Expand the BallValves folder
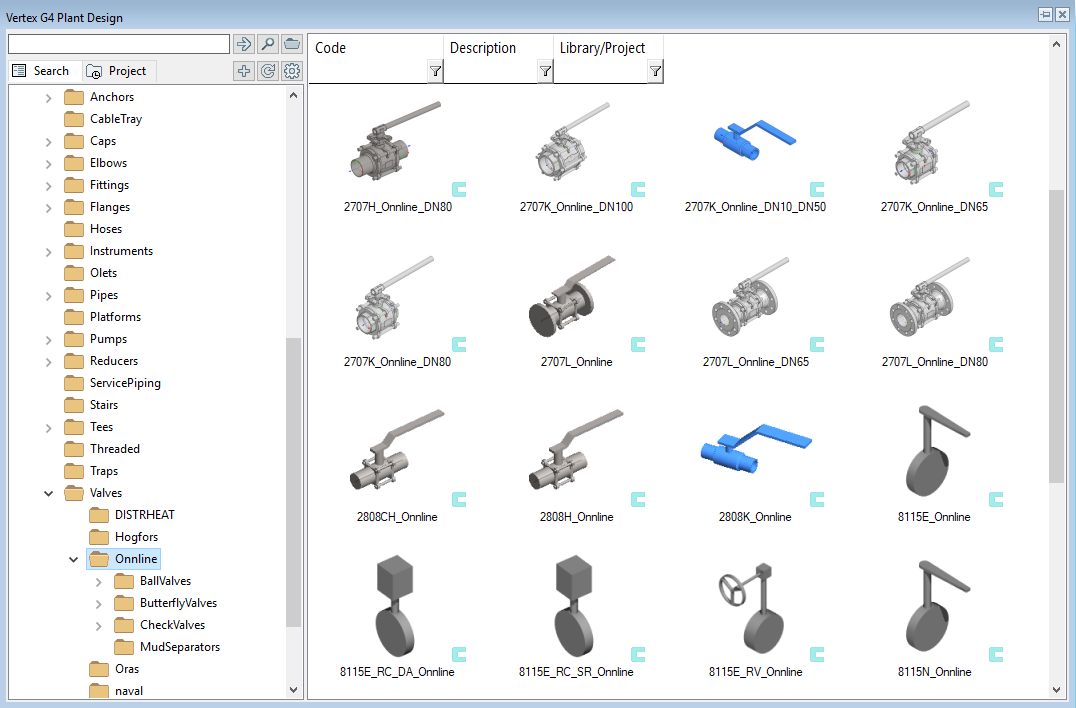The width and height of the screenshot is (1076, 708). click(98, 581)
